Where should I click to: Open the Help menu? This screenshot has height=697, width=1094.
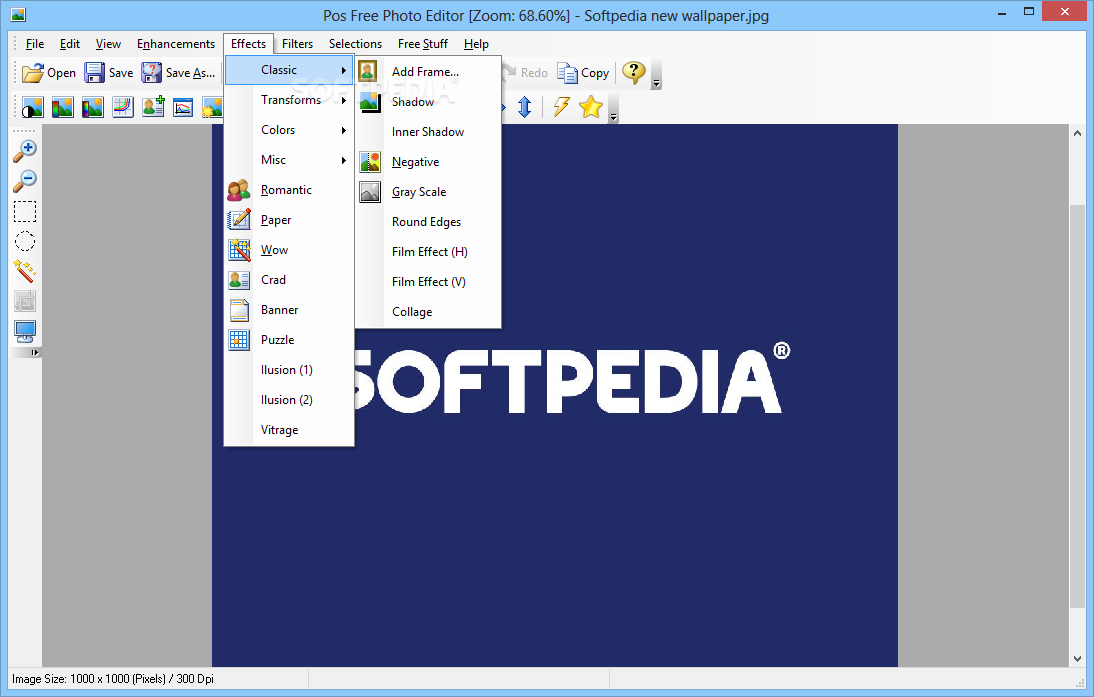click(477, 44)
